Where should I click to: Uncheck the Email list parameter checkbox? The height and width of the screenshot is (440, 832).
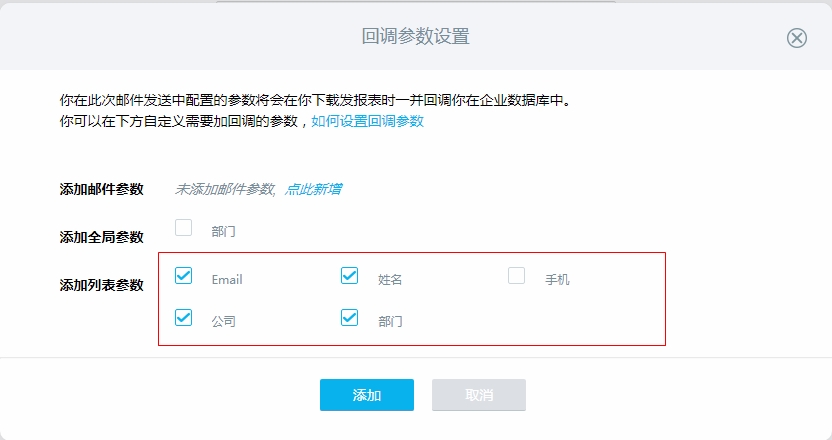[x=184, y=275]
